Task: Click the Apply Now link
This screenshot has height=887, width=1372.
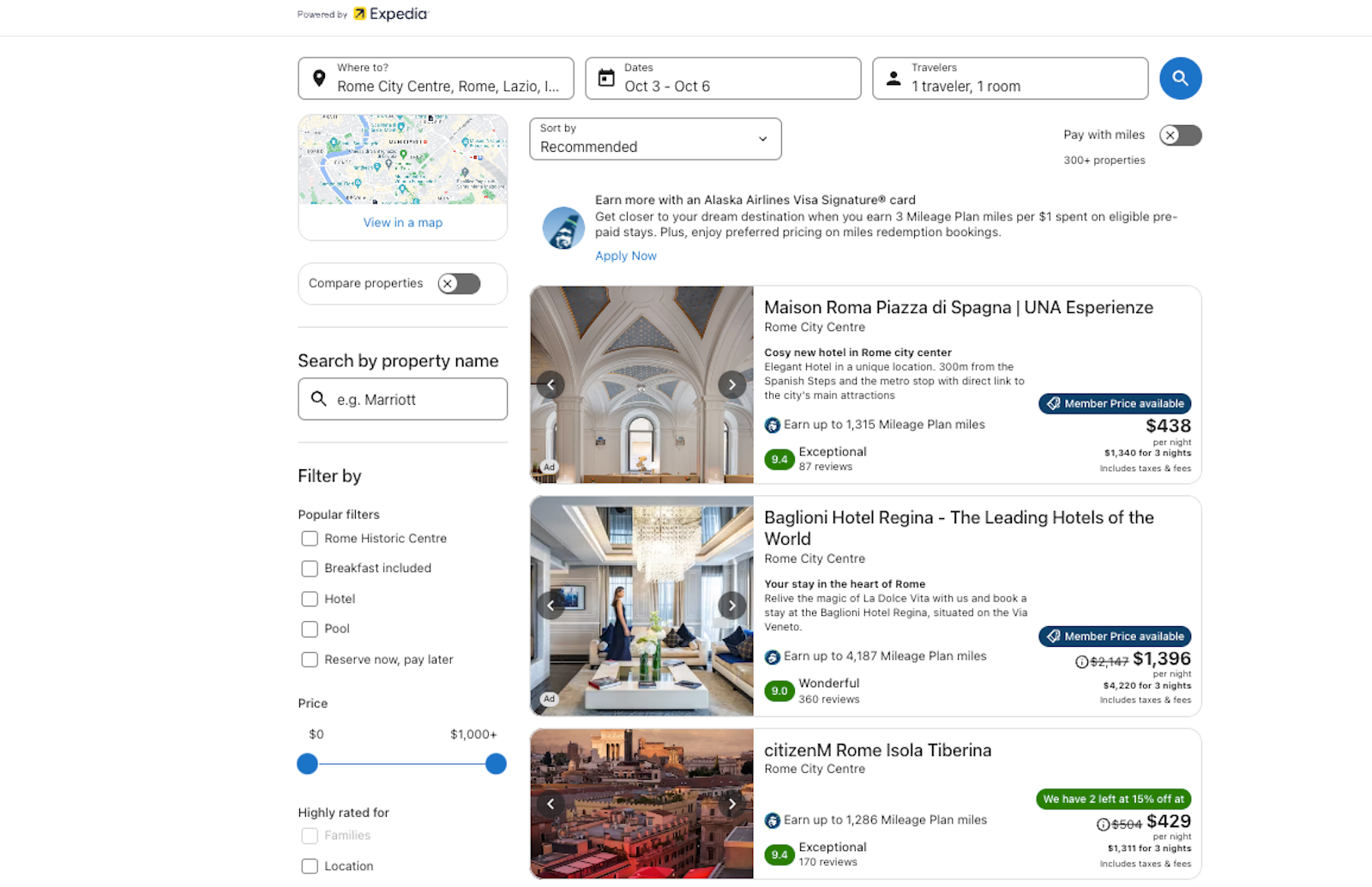Action: [625, 256]
